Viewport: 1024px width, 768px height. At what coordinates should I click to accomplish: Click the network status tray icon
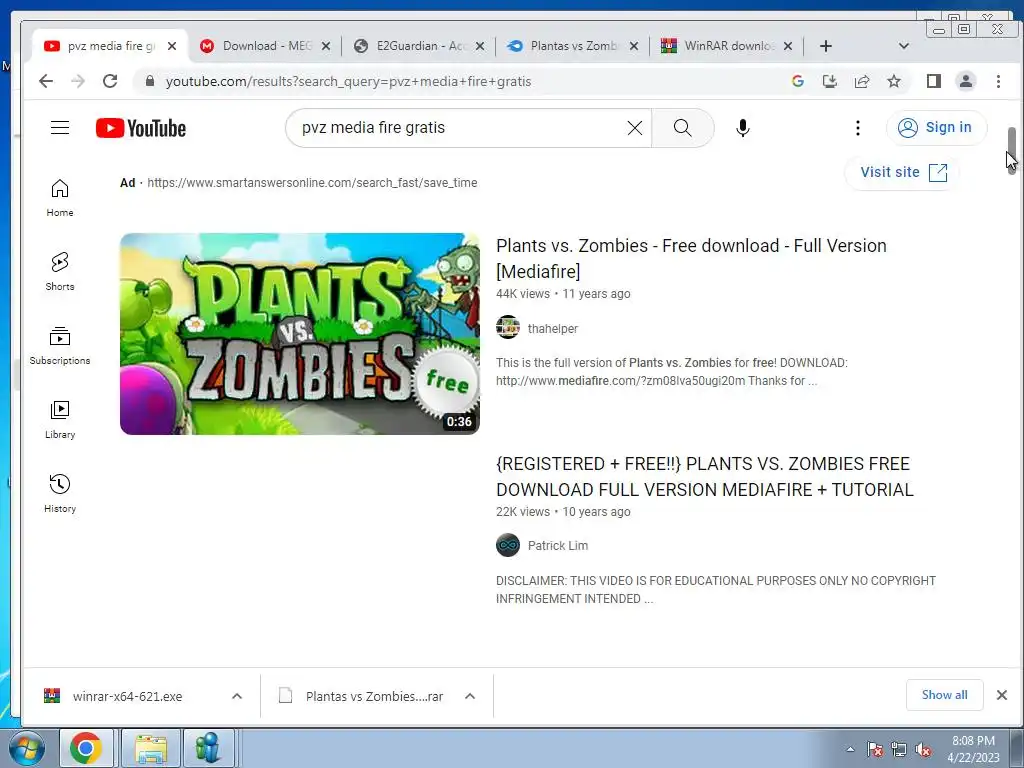tap(899, 750)
